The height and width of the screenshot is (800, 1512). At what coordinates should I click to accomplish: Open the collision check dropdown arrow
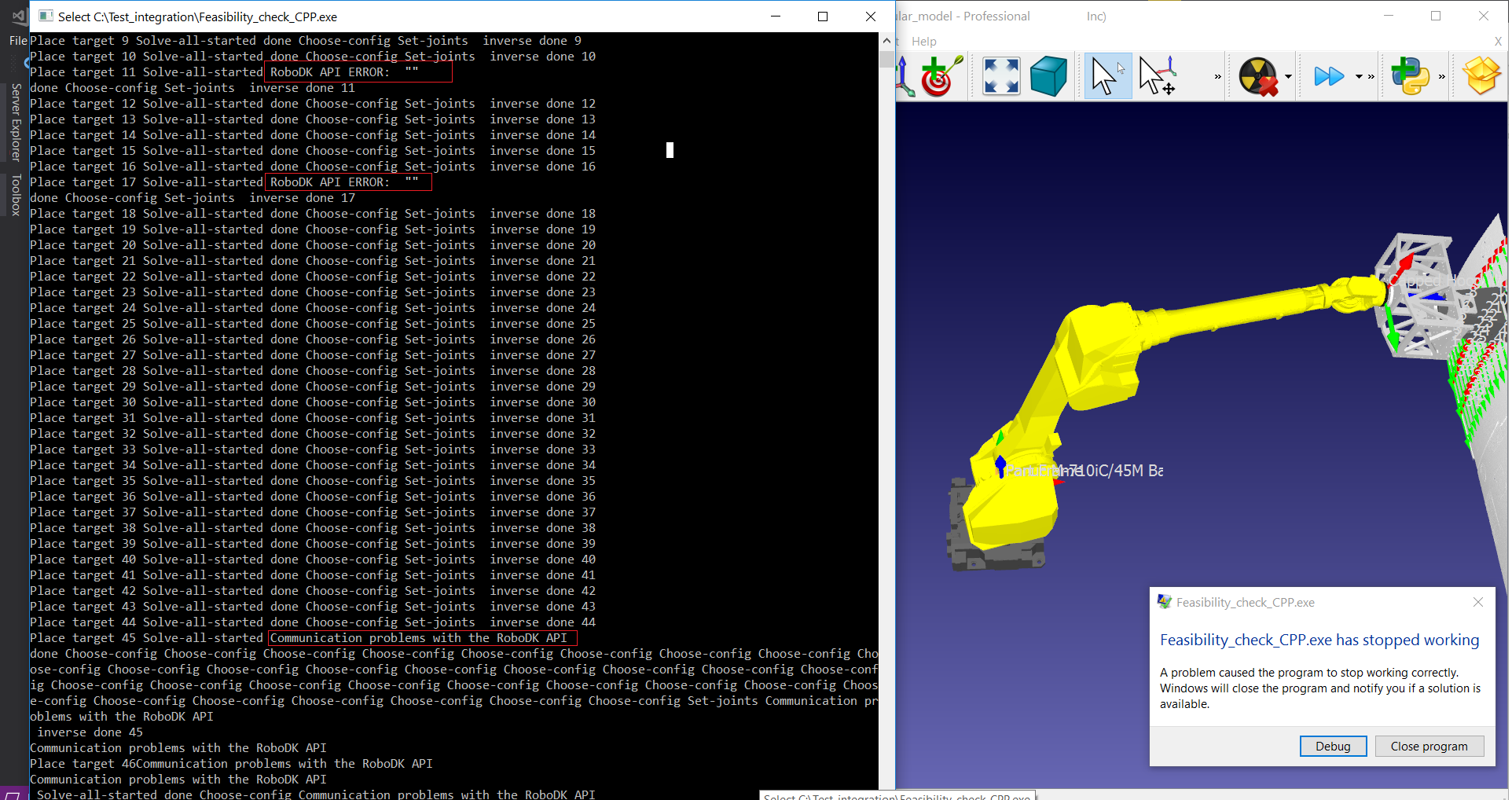[x=1288, y=77]
